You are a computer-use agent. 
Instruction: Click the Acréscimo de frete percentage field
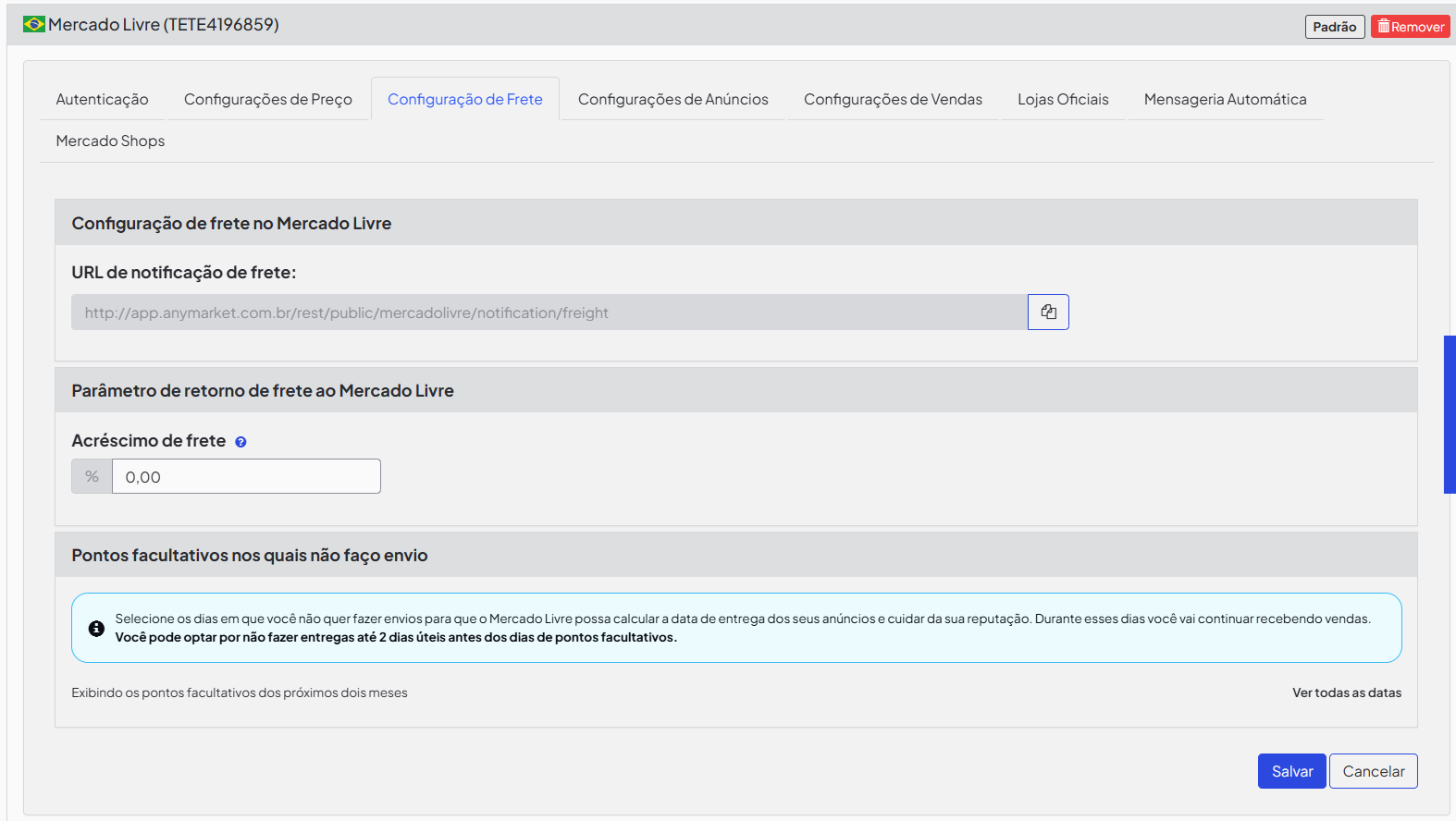pos(246,476)
